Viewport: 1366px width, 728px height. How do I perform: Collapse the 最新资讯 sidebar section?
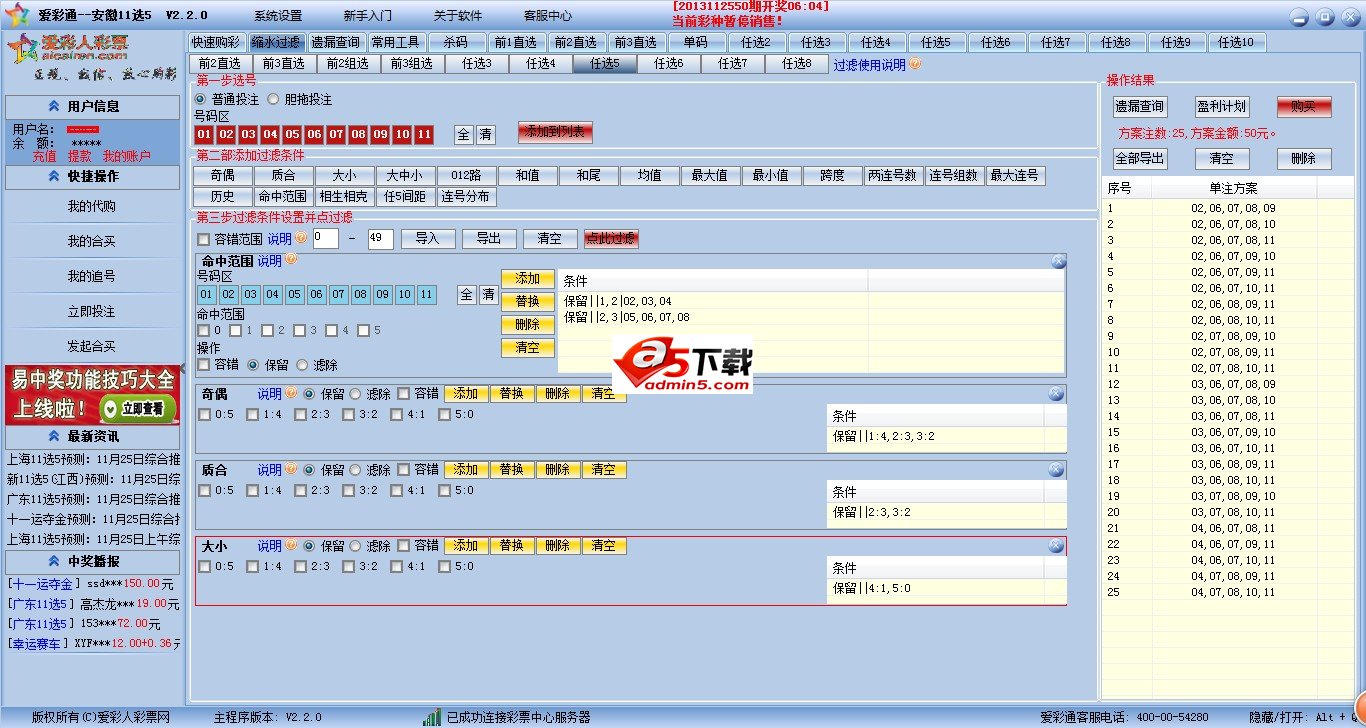53,436
